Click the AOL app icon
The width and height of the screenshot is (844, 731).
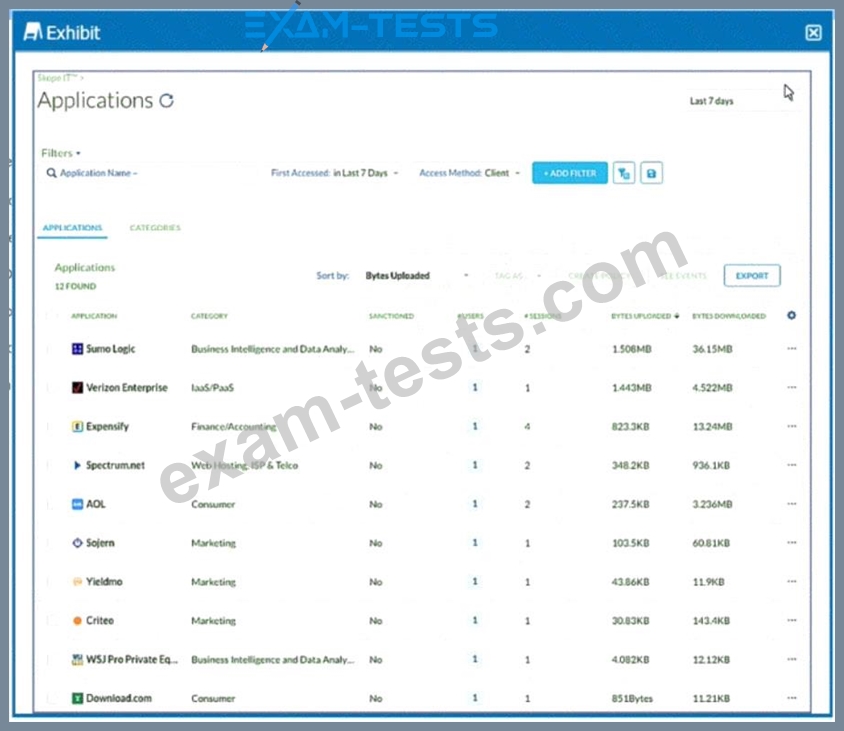(78, 504)
